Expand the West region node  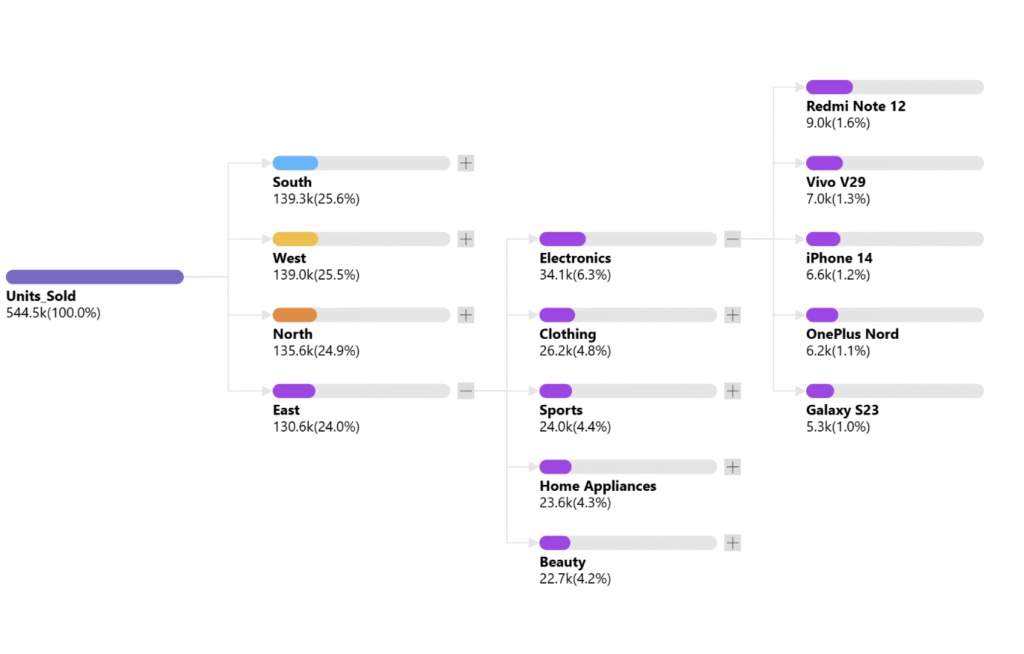(465, 239)
